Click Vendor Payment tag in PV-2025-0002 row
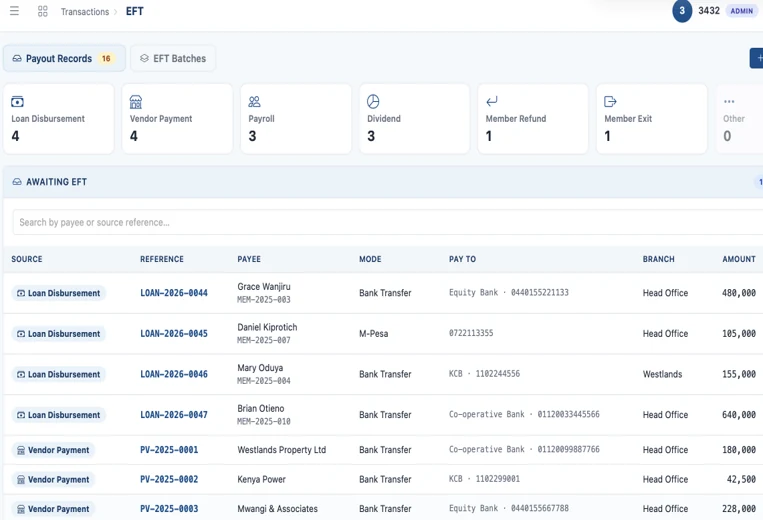Screen dimensions: 763x520 (x=53, y=480)
